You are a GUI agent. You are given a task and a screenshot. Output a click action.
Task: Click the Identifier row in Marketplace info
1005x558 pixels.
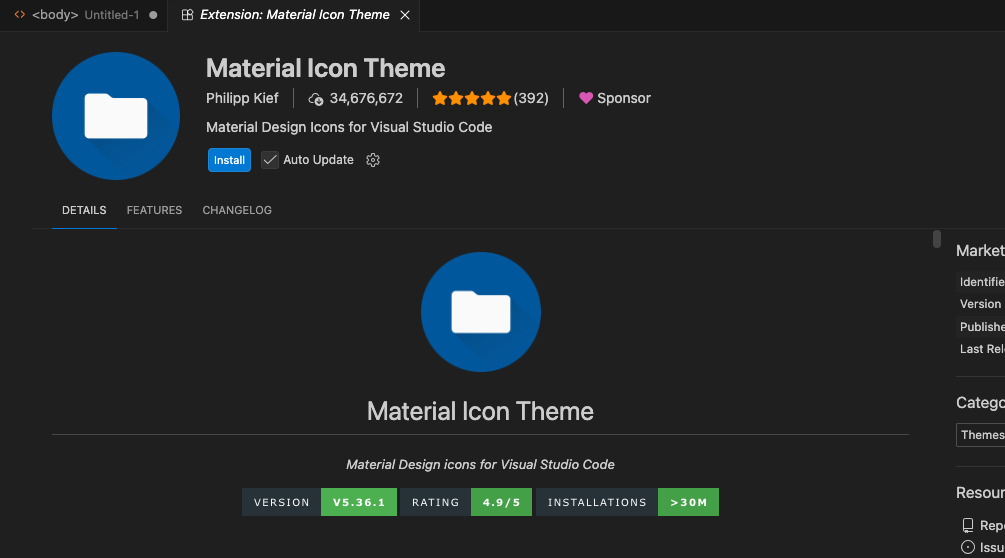981,282
